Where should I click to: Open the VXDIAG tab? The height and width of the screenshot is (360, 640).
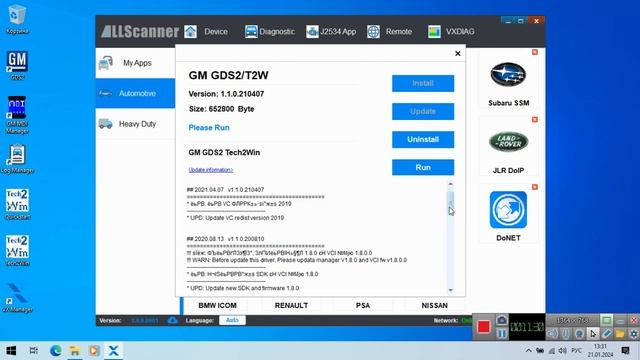(x=460, y=31)
